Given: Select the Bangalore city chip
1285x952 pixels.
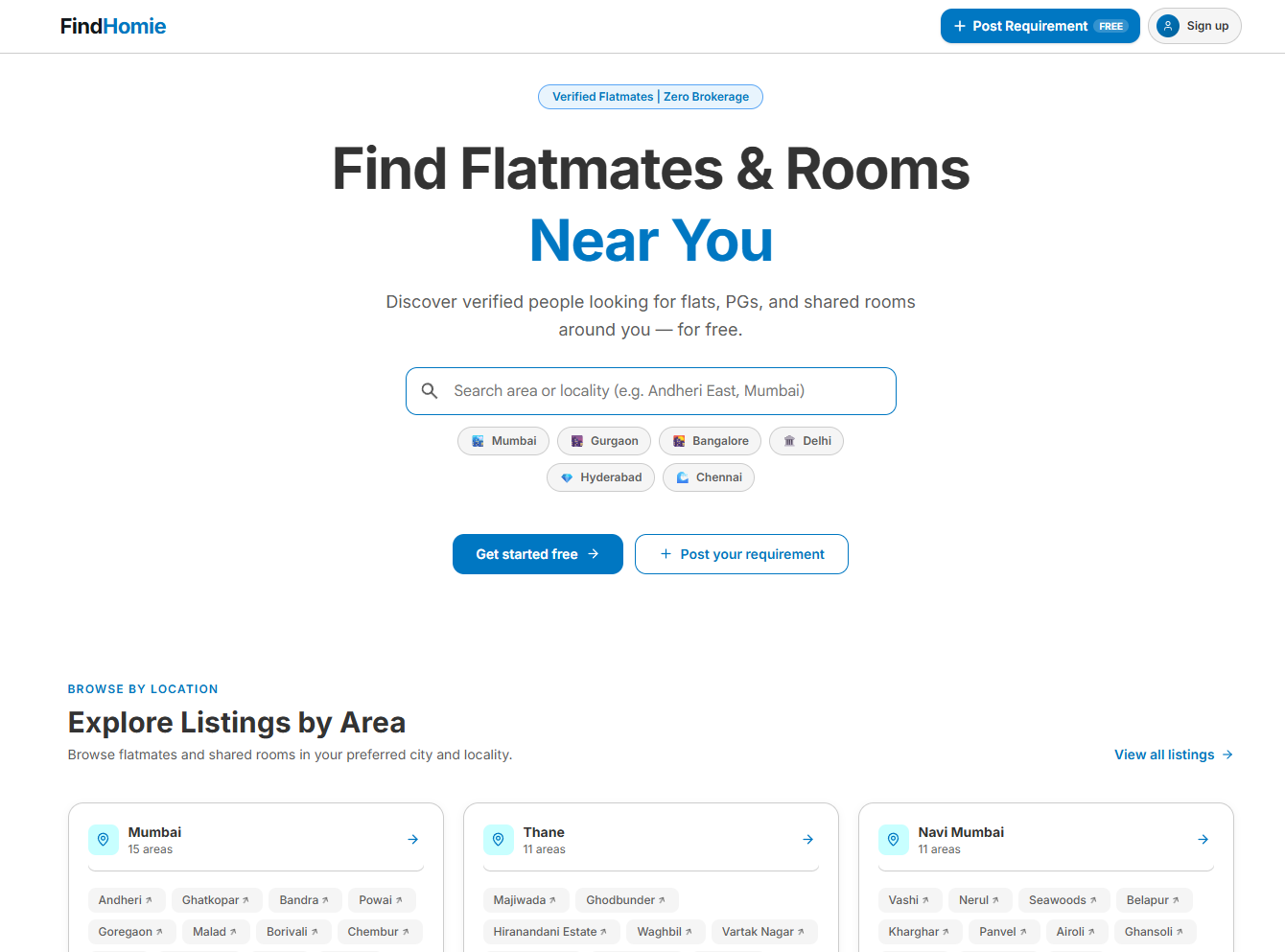Looking at the screenshot, I should 710,441.
